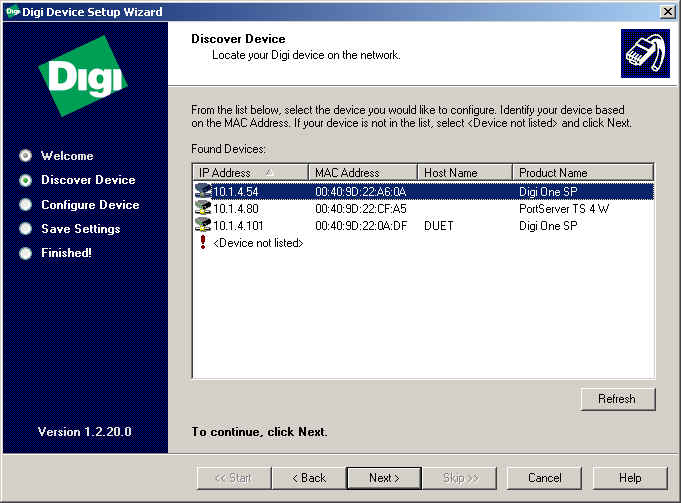Image resolution: width=681 pixels, height=503 pixels.
Task: Click the Finished! step label
Action: [66, 253]
